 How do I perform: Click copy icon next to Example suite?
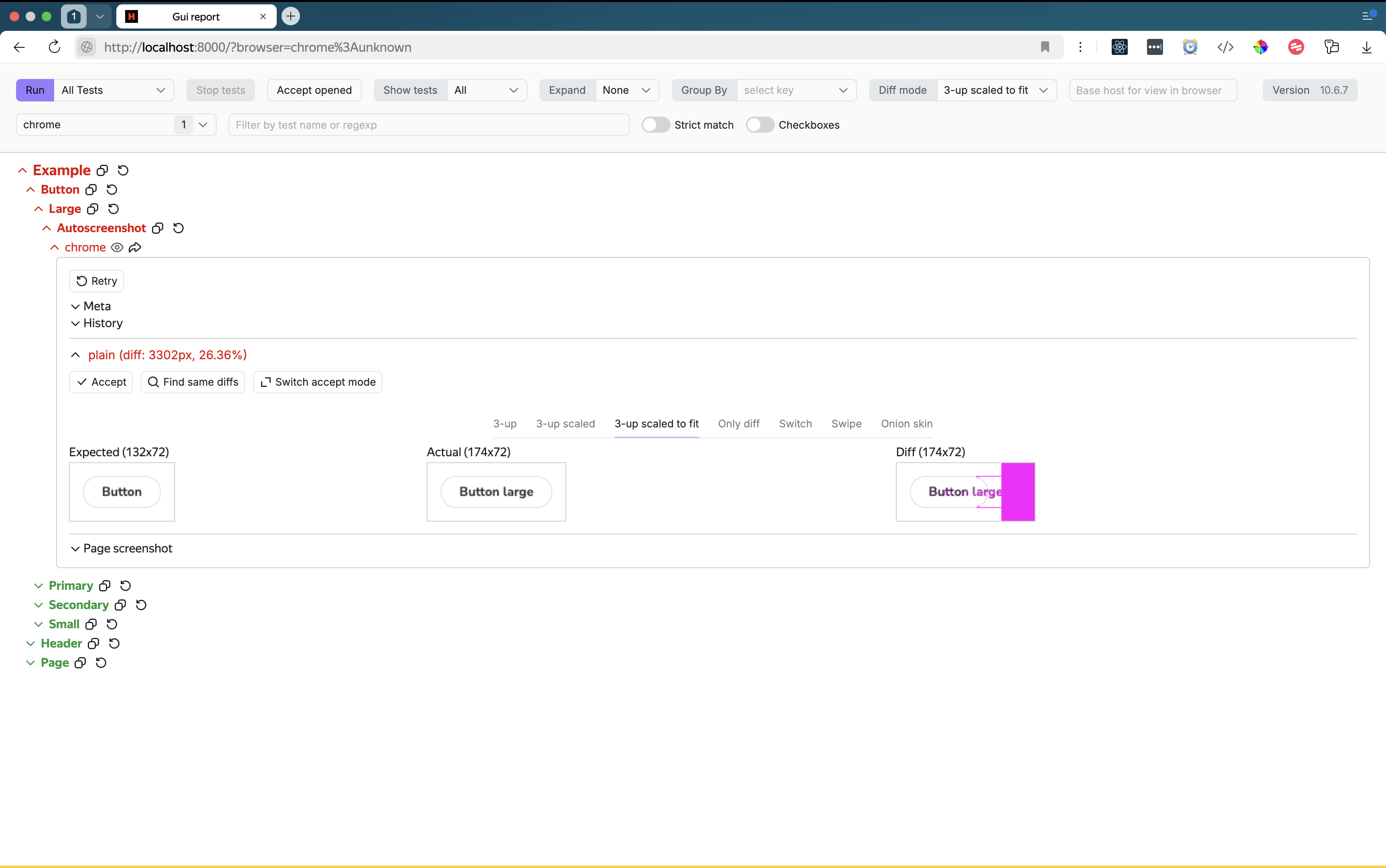[102, 170]
